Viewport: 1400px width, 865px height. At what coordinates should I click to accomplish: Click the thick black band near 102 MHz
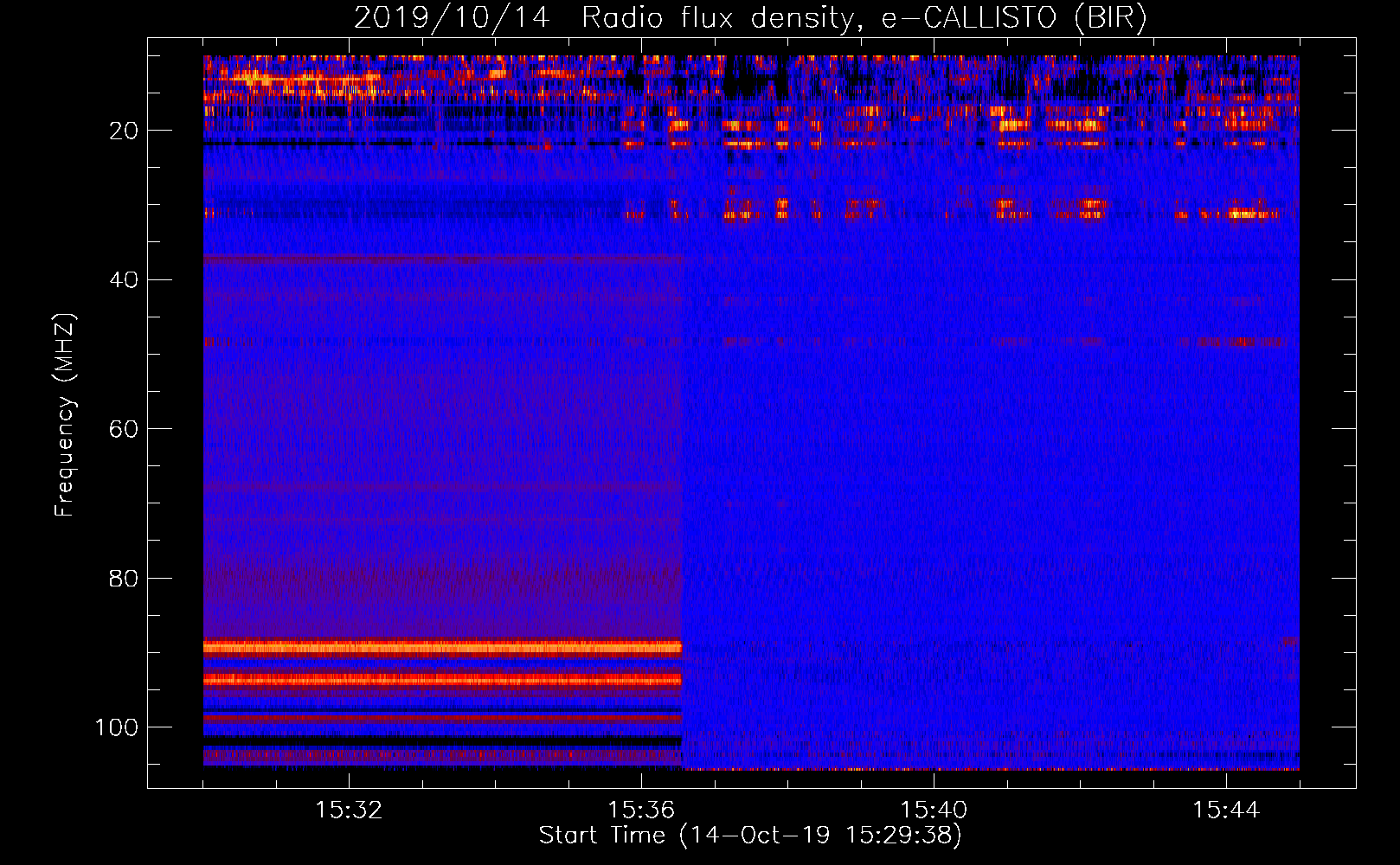[441, 741]
